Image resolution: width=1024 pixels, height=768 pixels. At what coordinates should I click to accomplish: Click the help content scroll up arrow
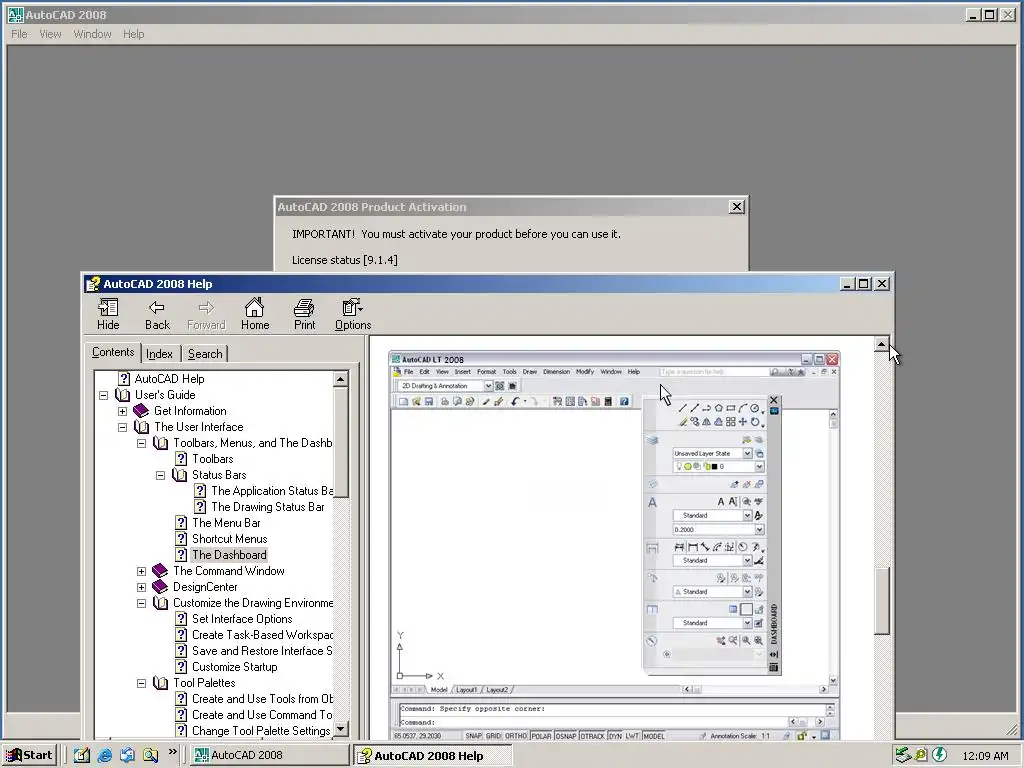(881, 344)
